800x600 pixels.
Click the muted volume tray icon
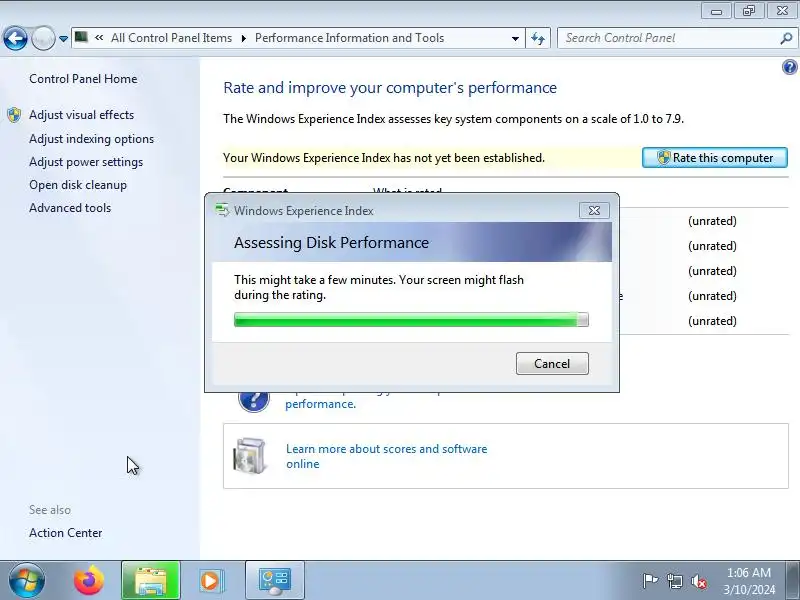click(698, 581)
